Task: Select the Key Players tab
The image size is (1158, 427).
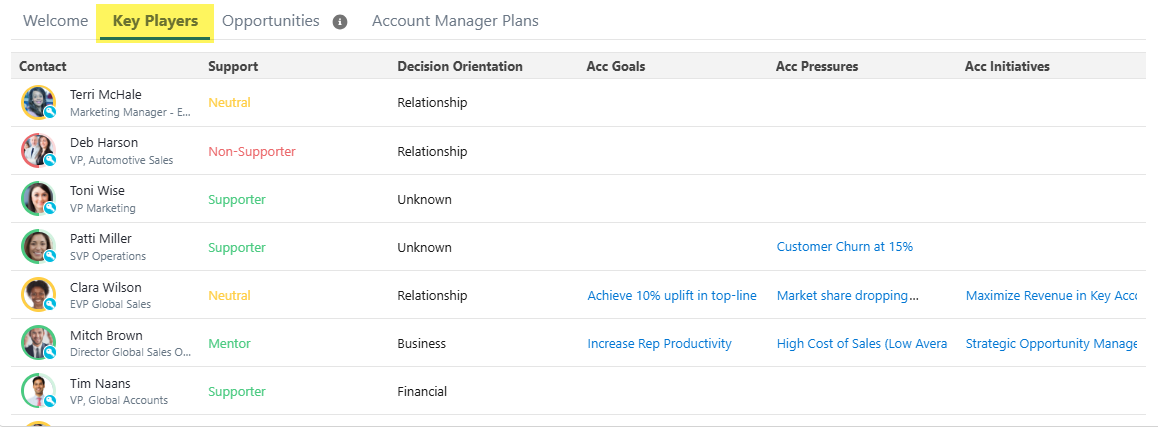Action: click(x=155, y=21)
